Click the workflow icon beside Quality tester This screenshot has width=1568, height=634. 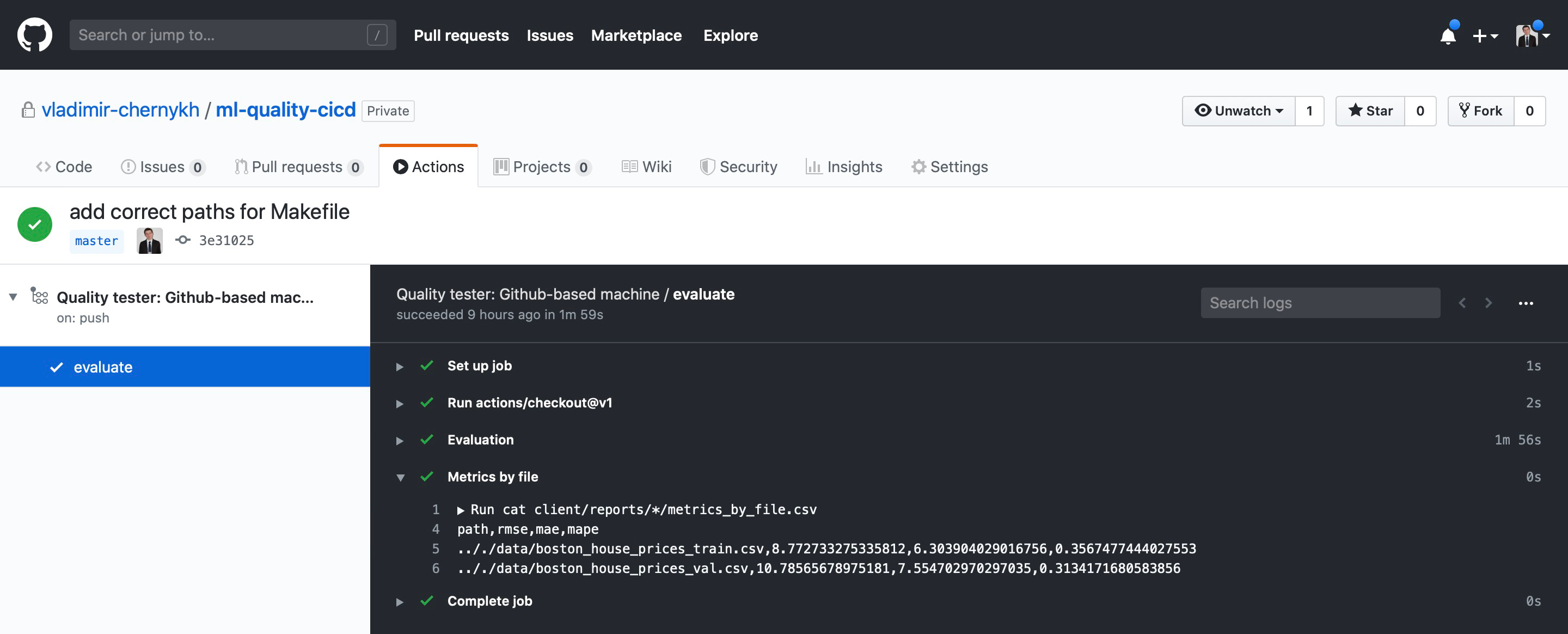[x=40, y=296]
